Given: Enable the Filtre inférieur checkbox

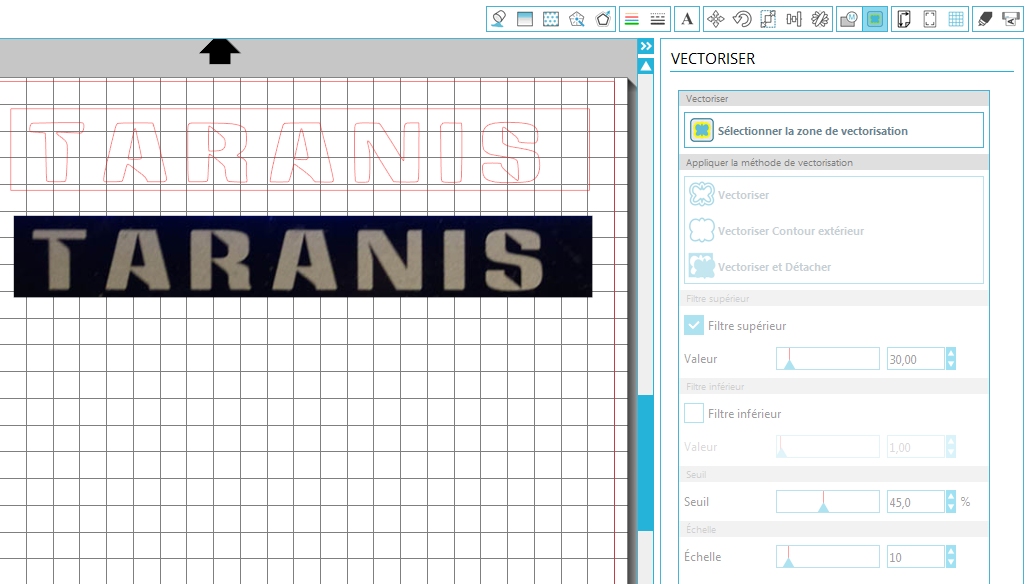Looking at the screenshot, I should pos(694,413).
